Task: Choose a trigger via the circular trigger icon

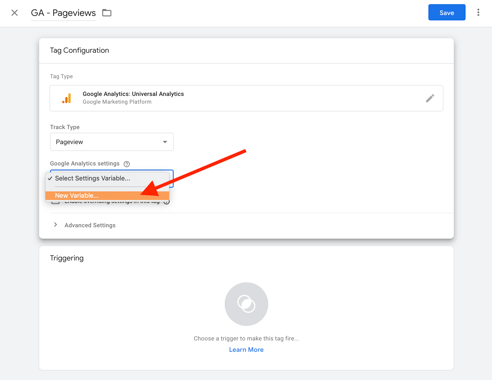Action: [246, 304]
